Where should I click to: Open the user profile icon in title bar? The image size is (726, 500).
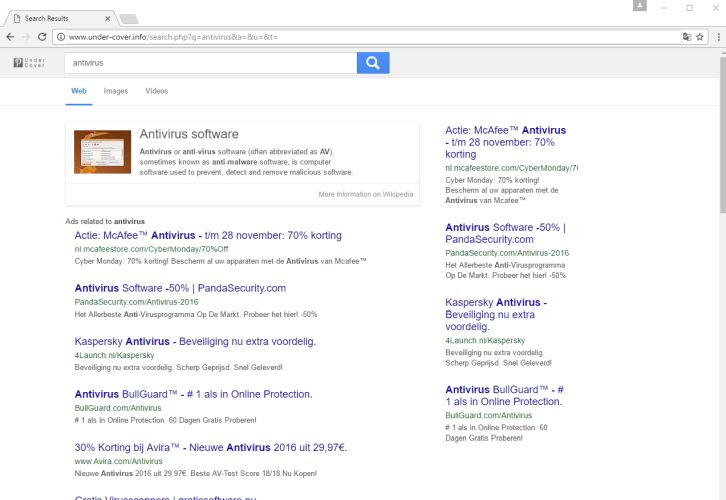[639, 5]
